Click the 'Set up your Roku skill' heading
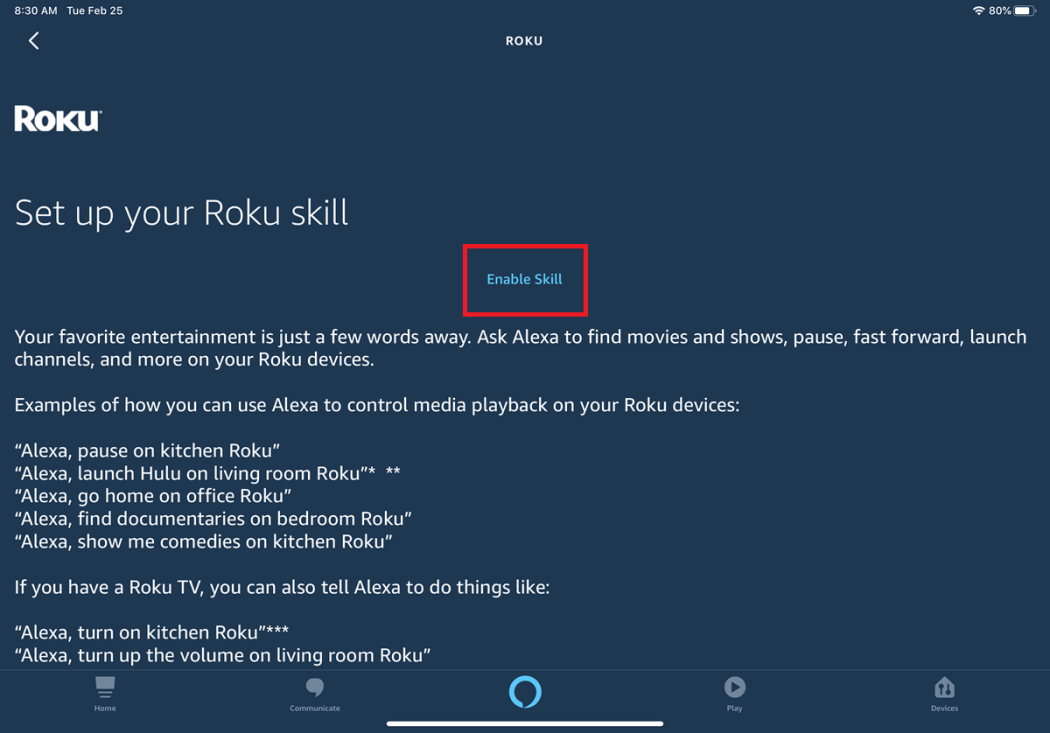The height and width of the screenshot is (733, 1050). click(x=181, y=214)
